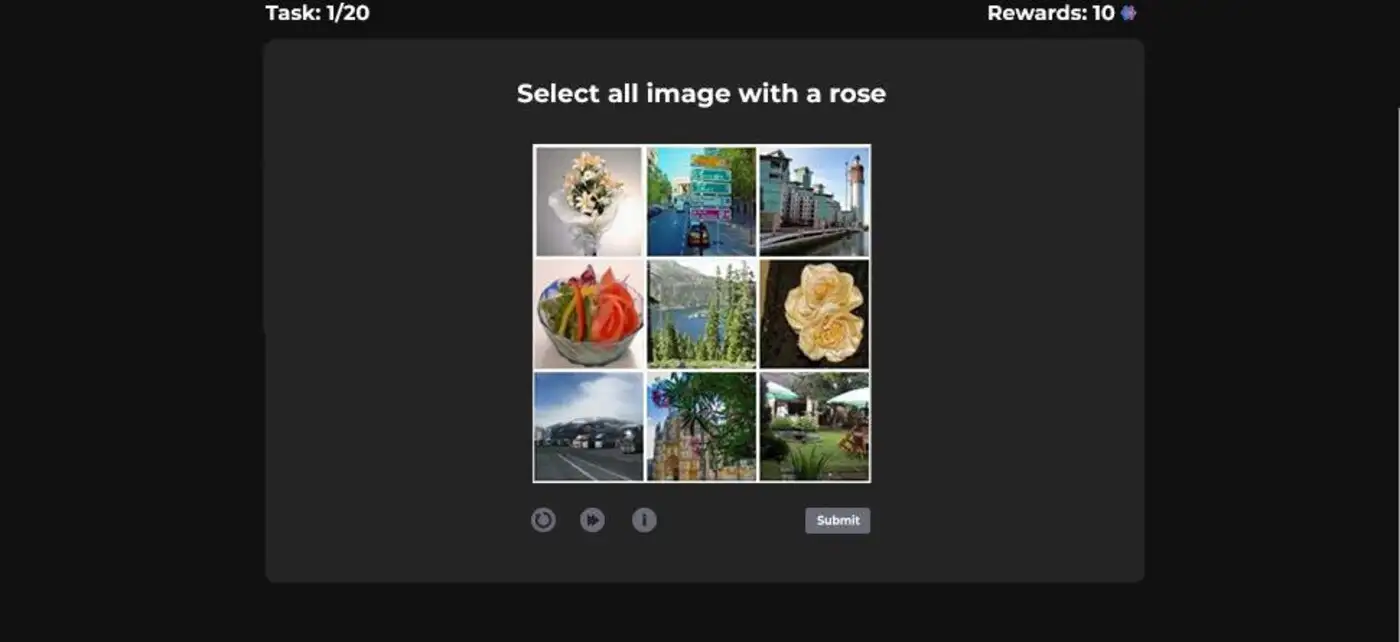Screen dimensions: 1400x642
Task: Select the bowl of sliced vegetables tile
Action: 589,314
